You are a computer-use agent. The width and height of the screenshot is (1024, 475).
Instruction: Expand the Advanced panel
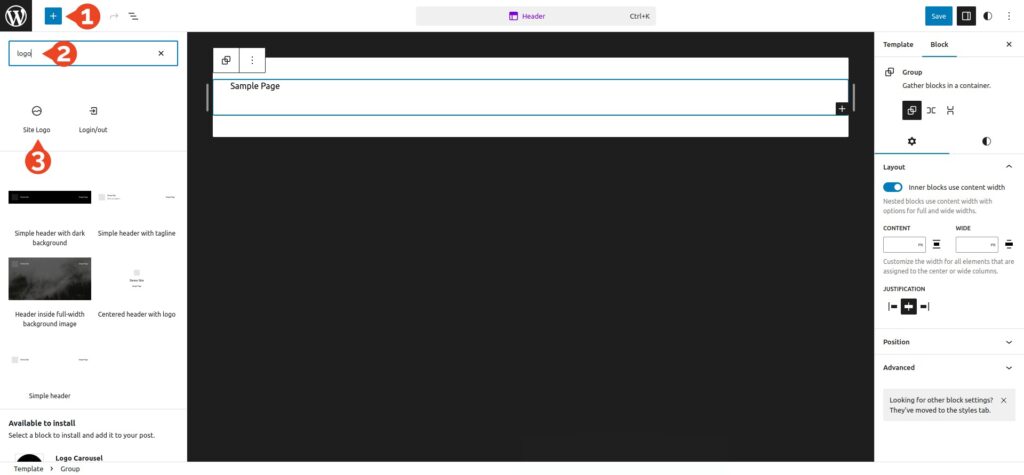(x=1008, y=368)
